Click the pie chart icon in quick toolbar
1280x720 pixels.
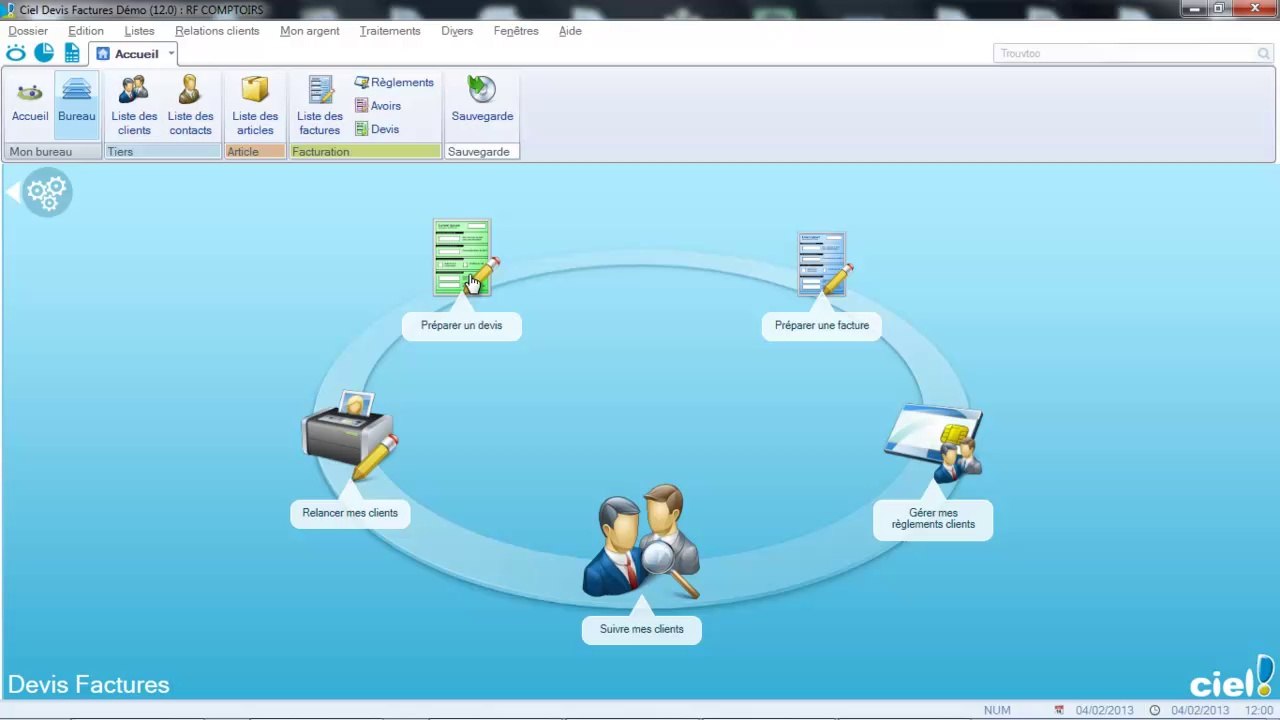(44, 53)
